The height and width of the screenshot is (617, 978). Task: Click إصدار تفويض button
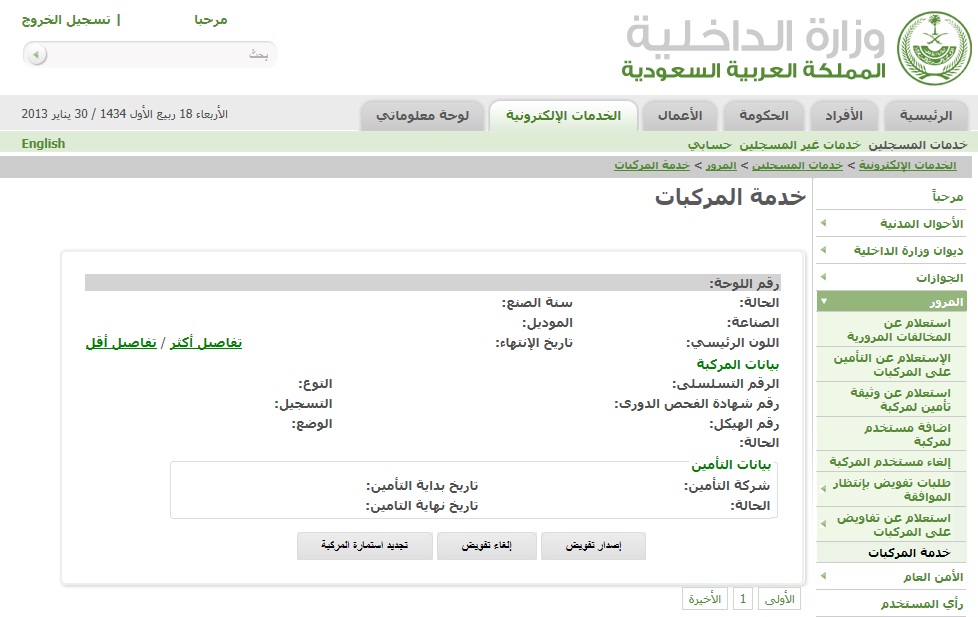pyautogui.click(x=593, y=546)
